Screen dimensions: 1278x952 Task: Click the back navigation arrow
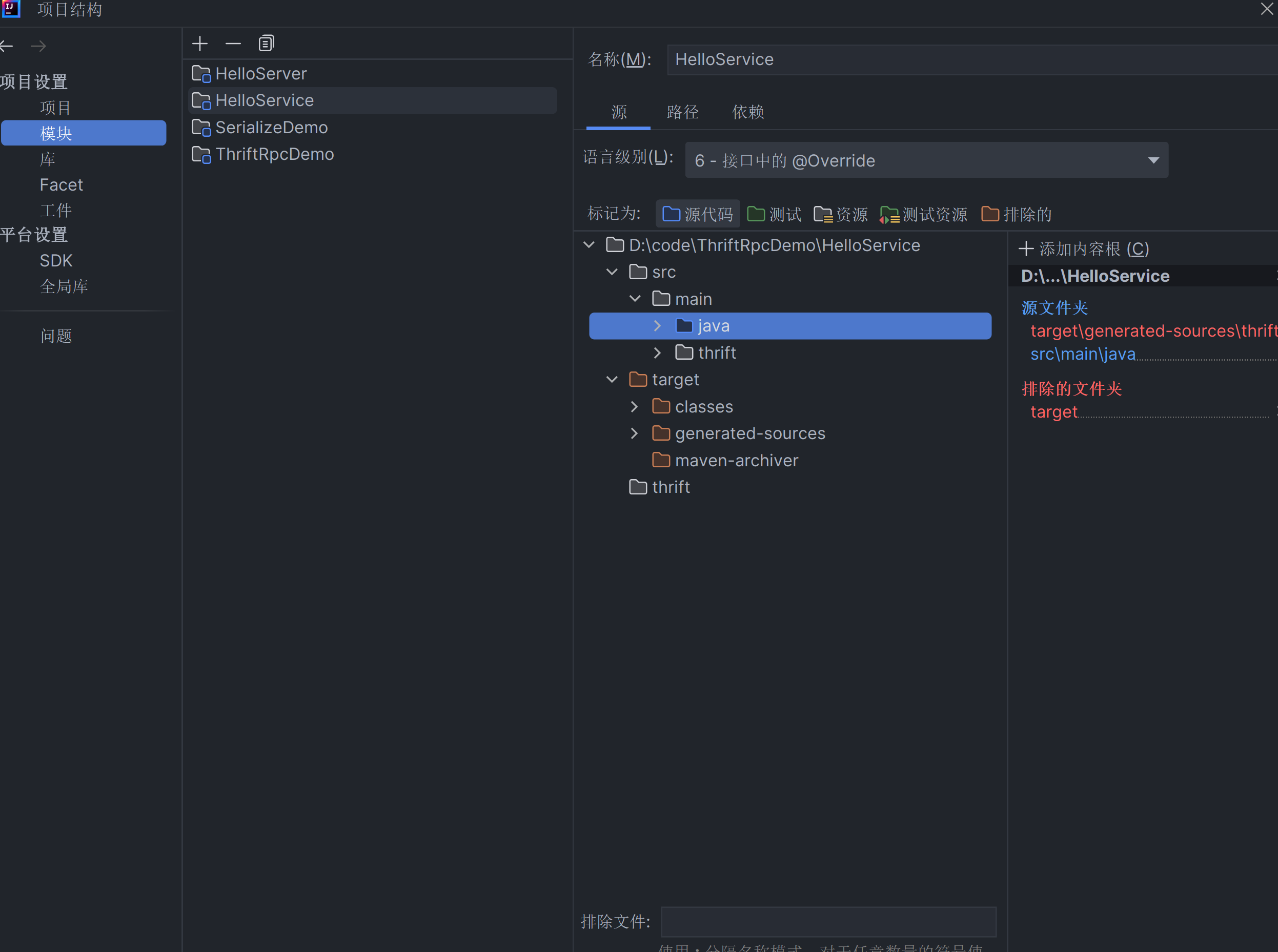point(7,46)
